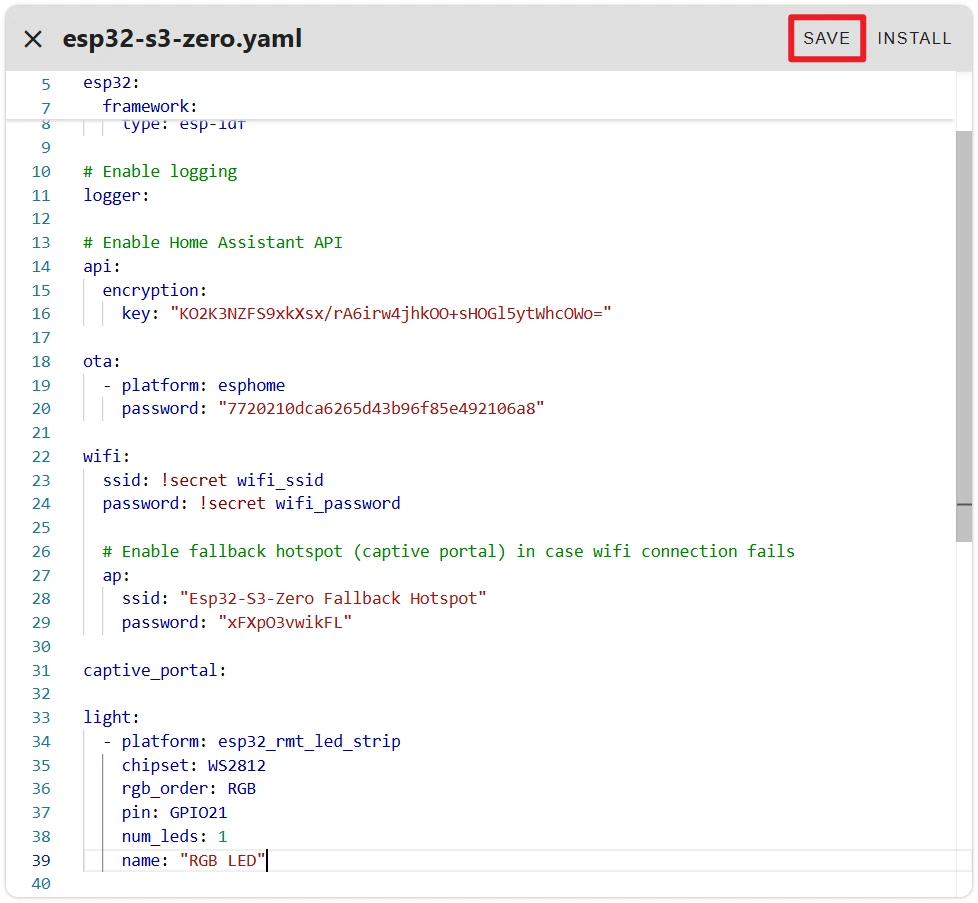The image size is (978, 903).
Task: Click the 'rgb_order: RGB' line
Action: tap(189, 788)
